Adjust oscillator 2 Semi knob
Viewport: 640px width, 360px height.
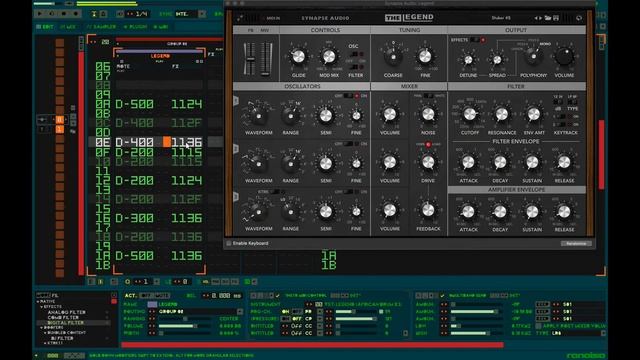325,163
